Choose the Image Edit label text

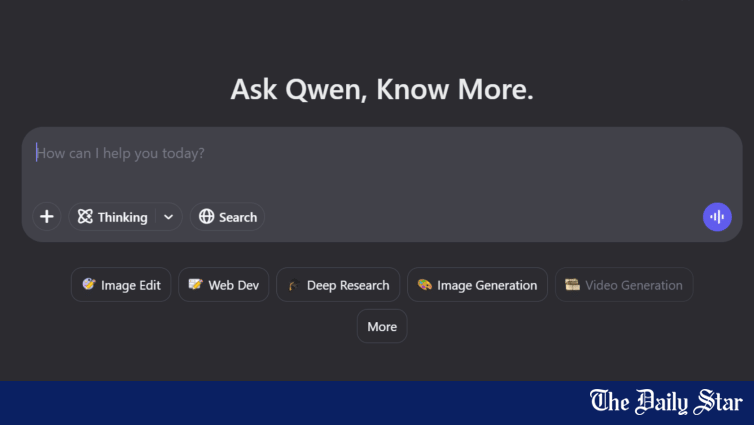click(x=131, y=285)
